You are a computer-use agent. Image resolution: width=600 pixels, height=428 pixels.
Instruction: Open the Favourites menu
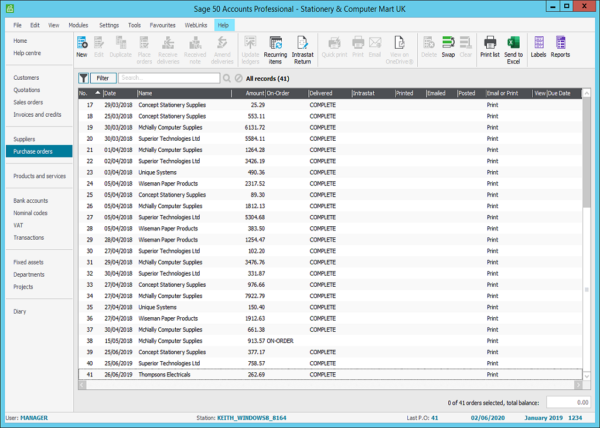click(x=162, y=23)
